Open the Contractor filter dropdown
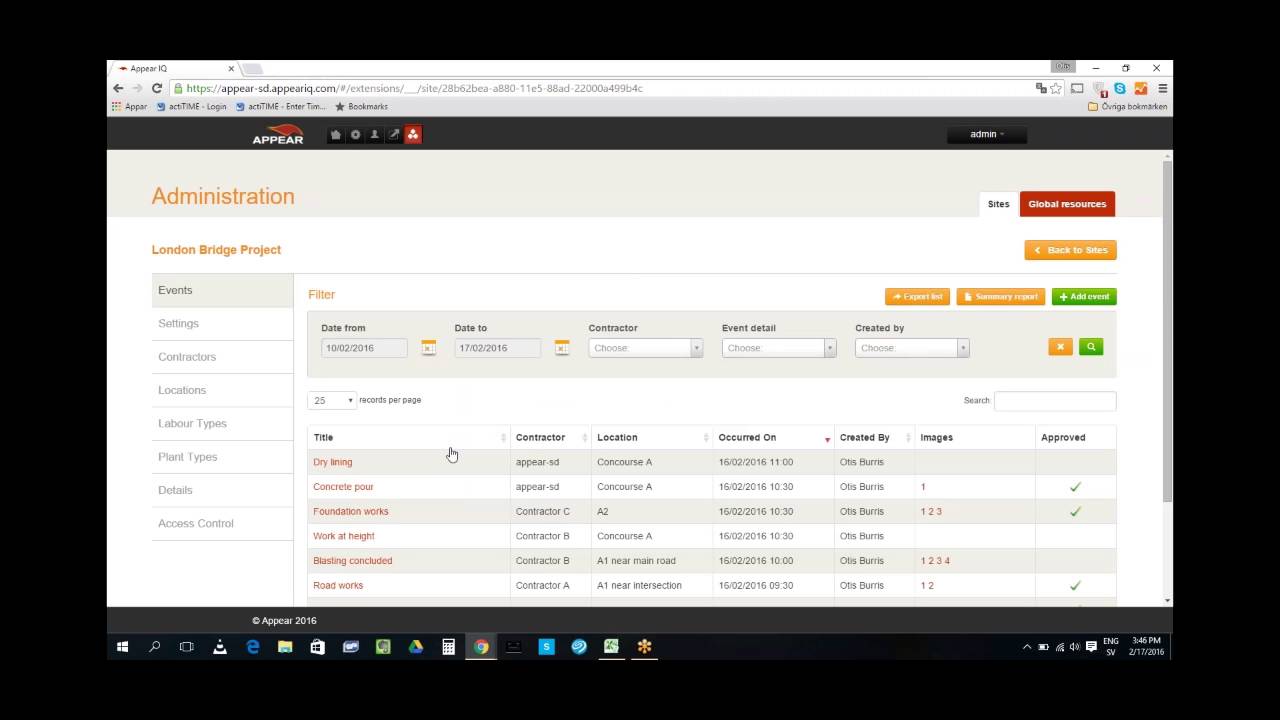The height and width of the screenshot is (720, 1280). point(645,348)
